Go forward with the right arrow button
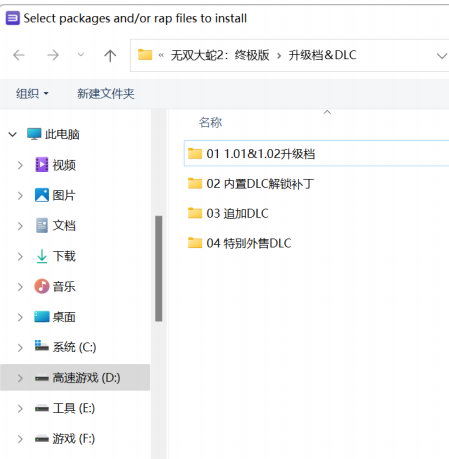 tap(53, 55)
